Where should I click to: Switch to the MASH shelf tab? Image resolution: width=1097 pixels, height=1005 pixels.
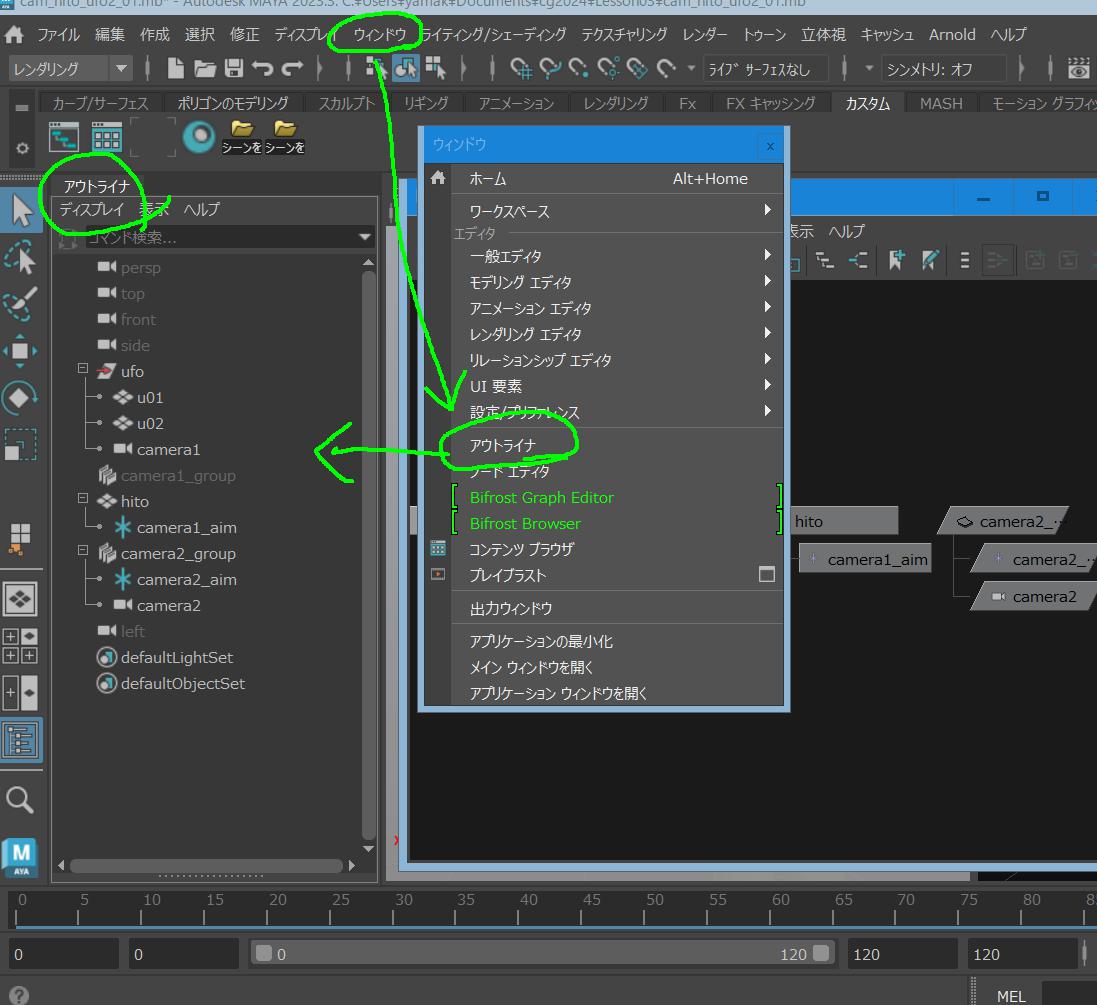(x=941, y=104)
